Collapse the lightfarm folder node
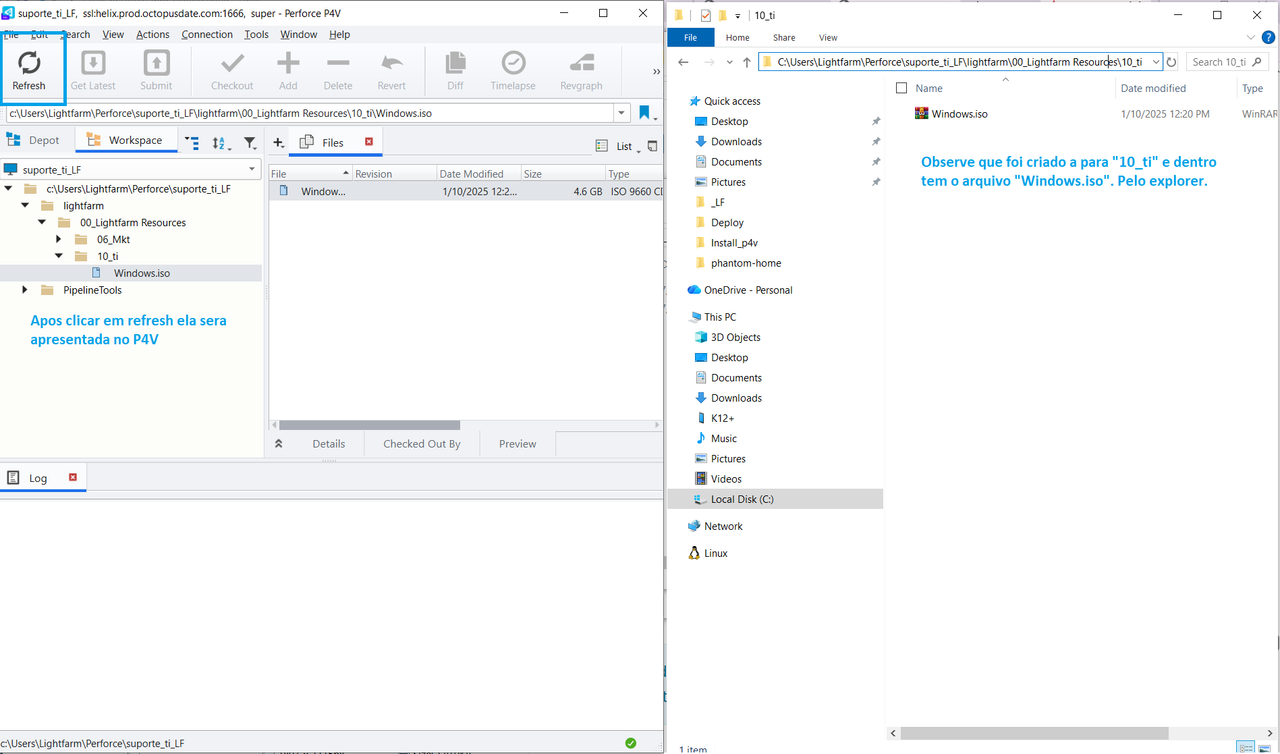This screenshot has height=754, width=1280. pos(26,206)
